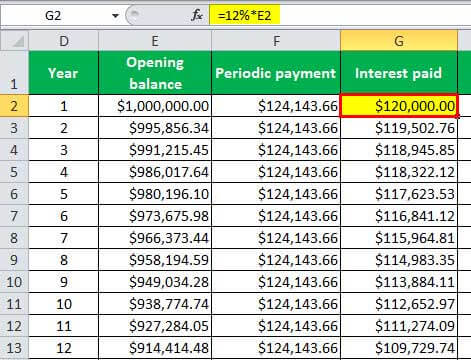
Task: Select opening balance $966,373.44
Action: click(x=155, y=238)
